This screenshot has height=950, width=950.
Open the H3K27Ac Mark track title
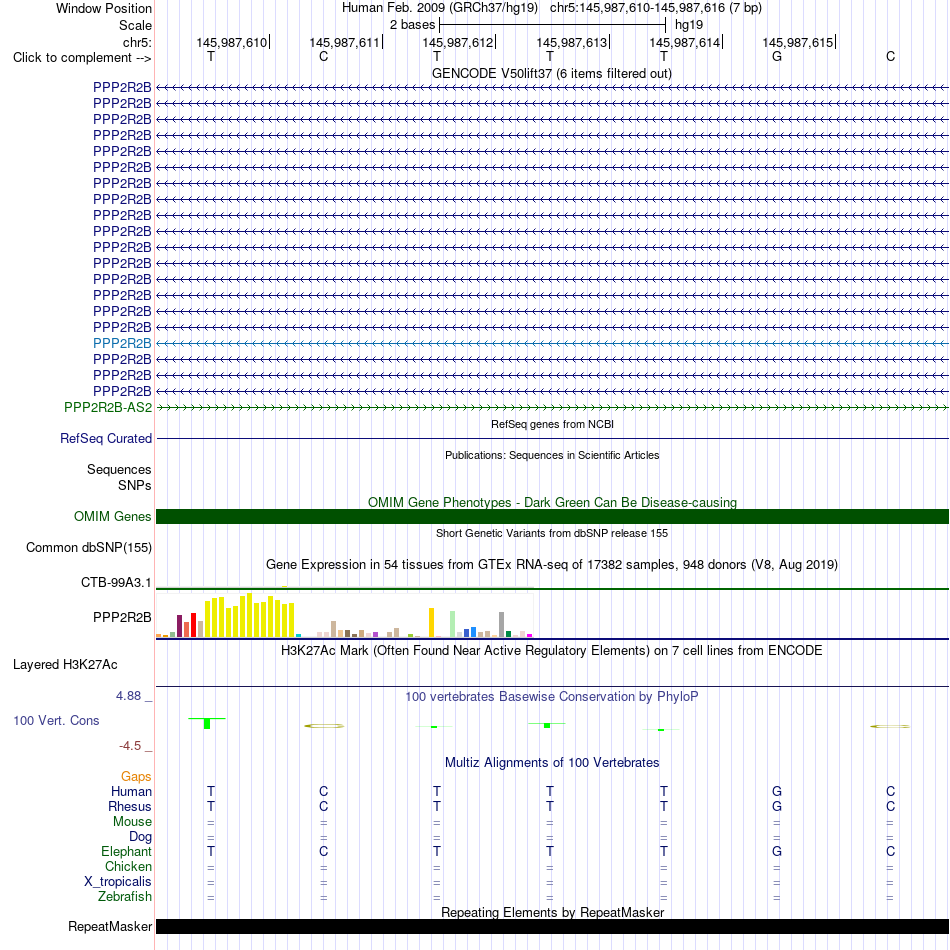pyautogui.click(x=552, y=651)
